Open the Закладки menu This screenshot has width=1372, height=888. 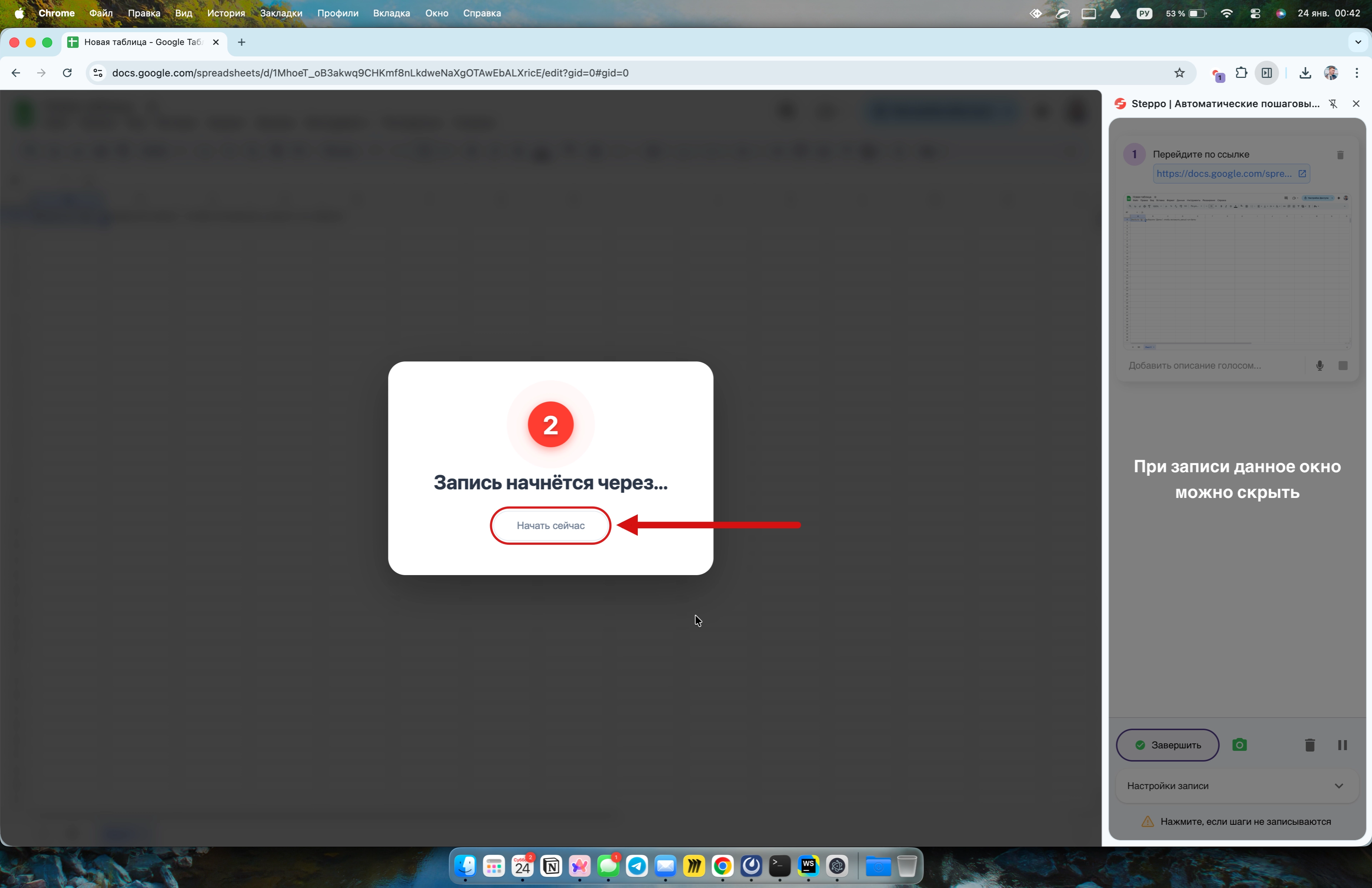[x=281, y=13]
